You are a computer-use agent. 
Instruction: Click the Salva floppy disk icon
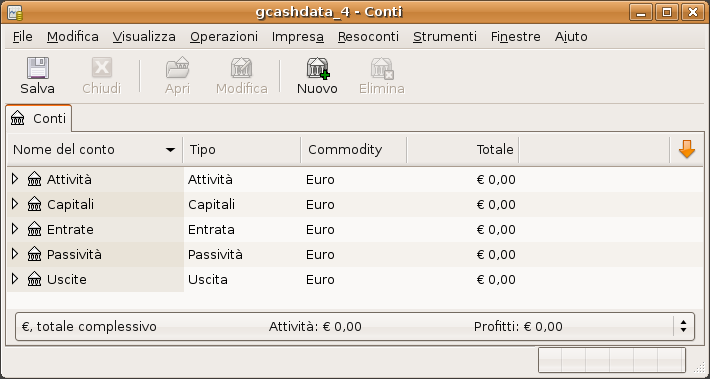38,68
